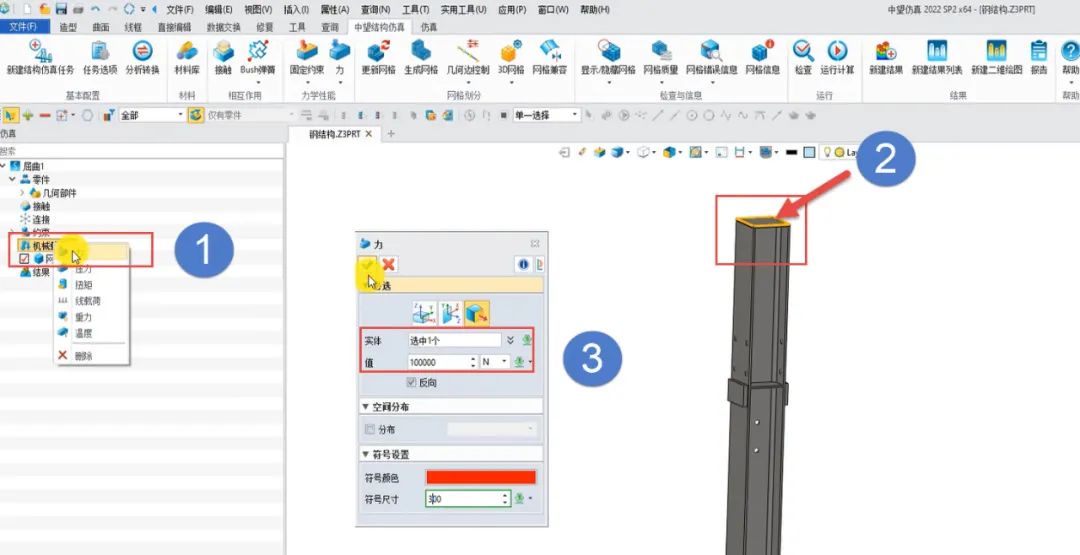Viewport: 1080px width, 555px height.
Task: Click the 报告 report icon
Action: point(1039,52)
